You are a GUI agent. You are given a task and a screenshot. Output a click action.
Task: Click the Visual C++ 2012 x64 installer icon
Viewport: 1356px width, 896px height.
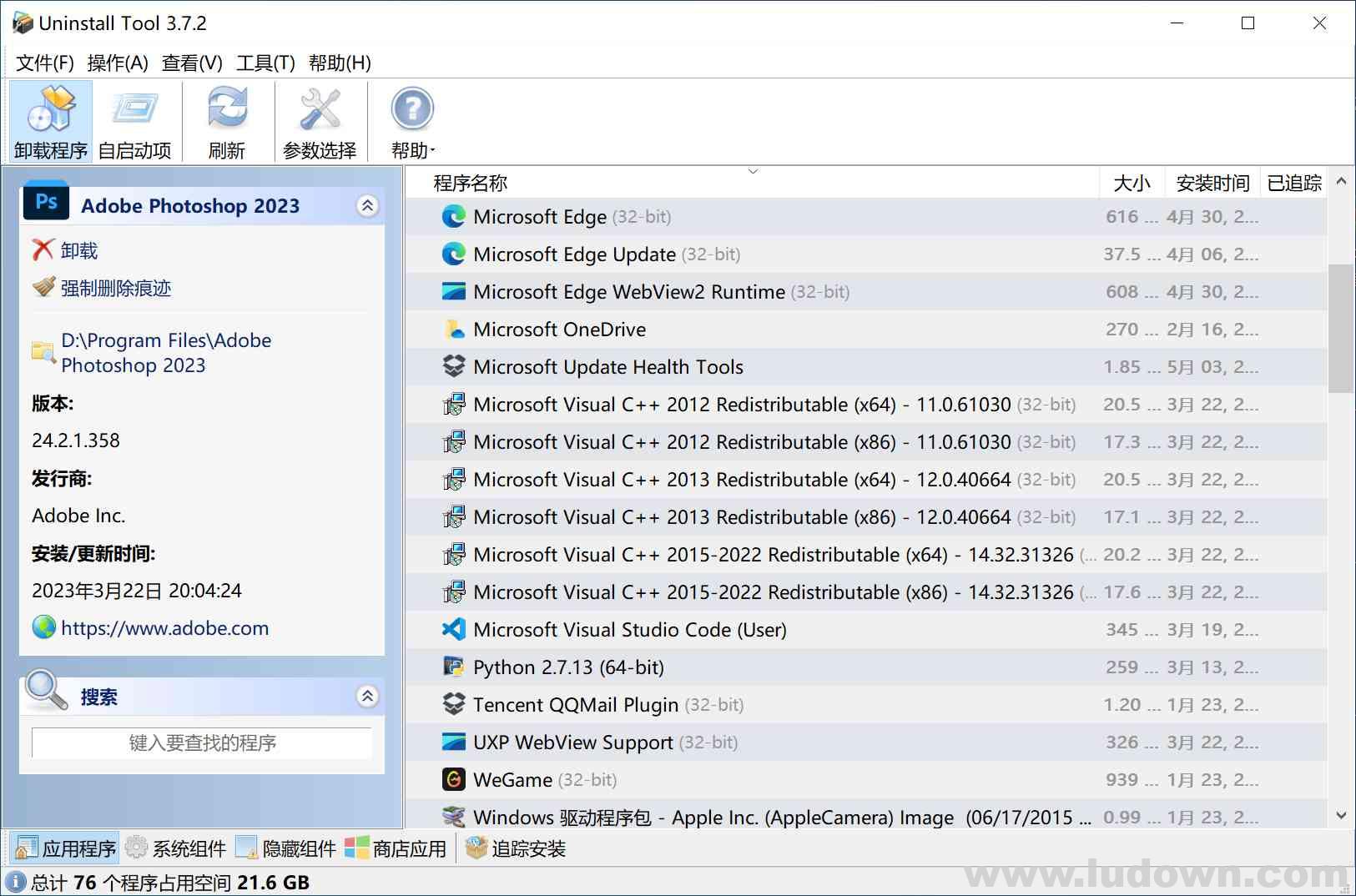coord(453,405)
